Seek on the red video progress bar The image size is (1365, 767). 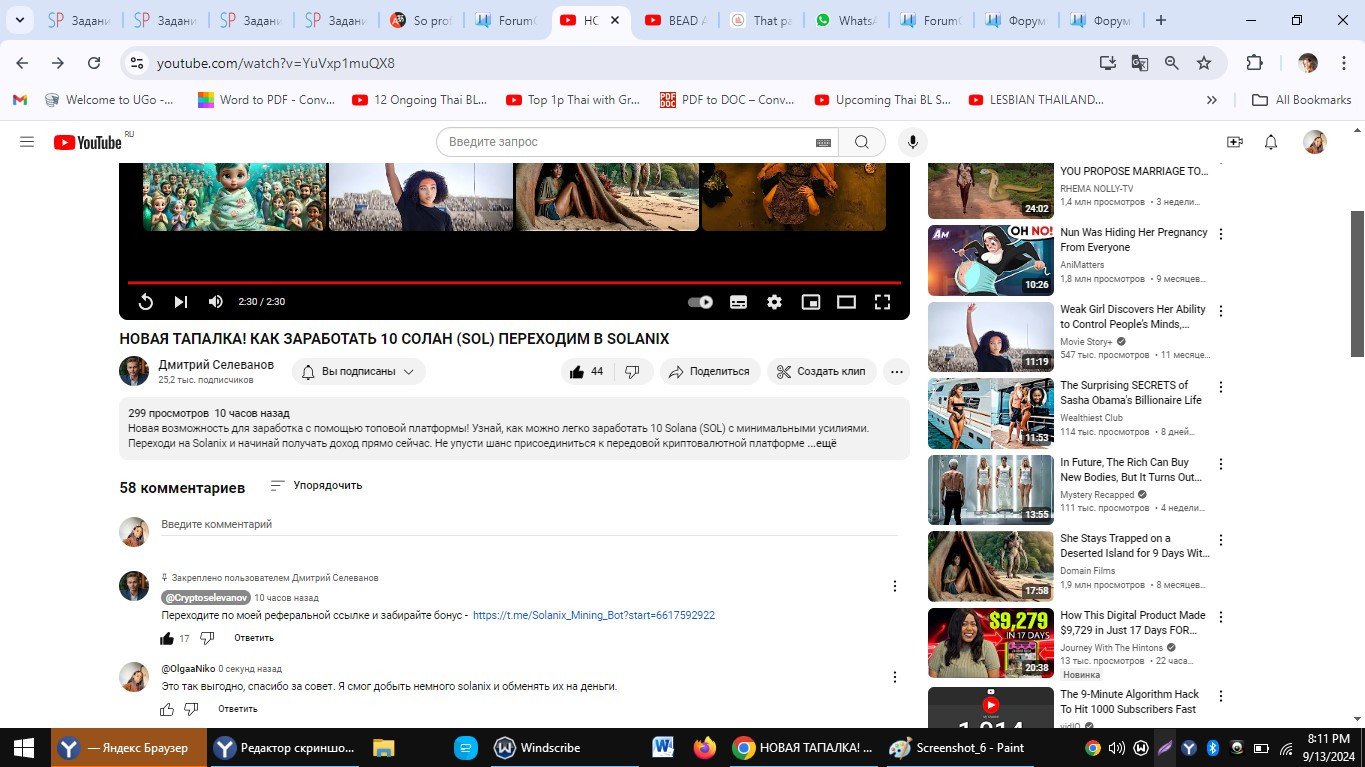click(x=514, y=283)
